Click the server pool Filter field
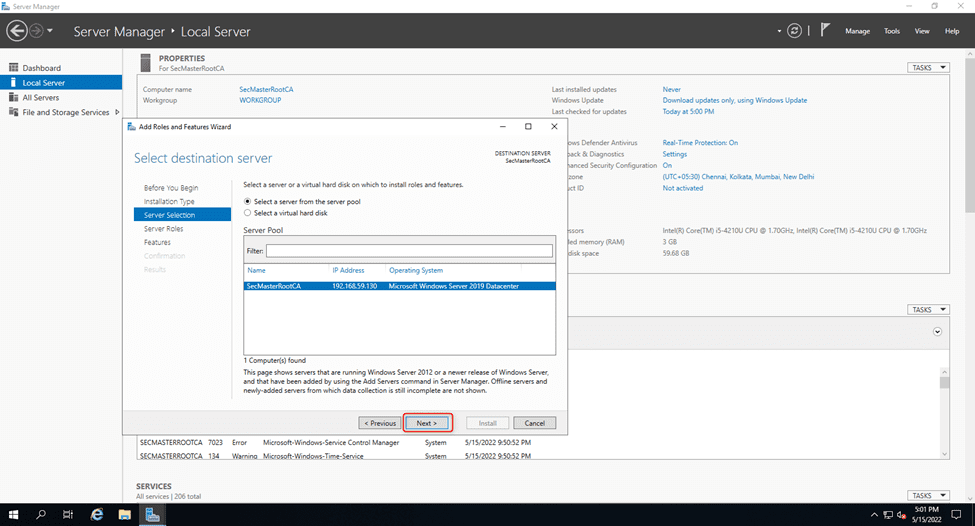975x526 pixels. tap(409, 251)
